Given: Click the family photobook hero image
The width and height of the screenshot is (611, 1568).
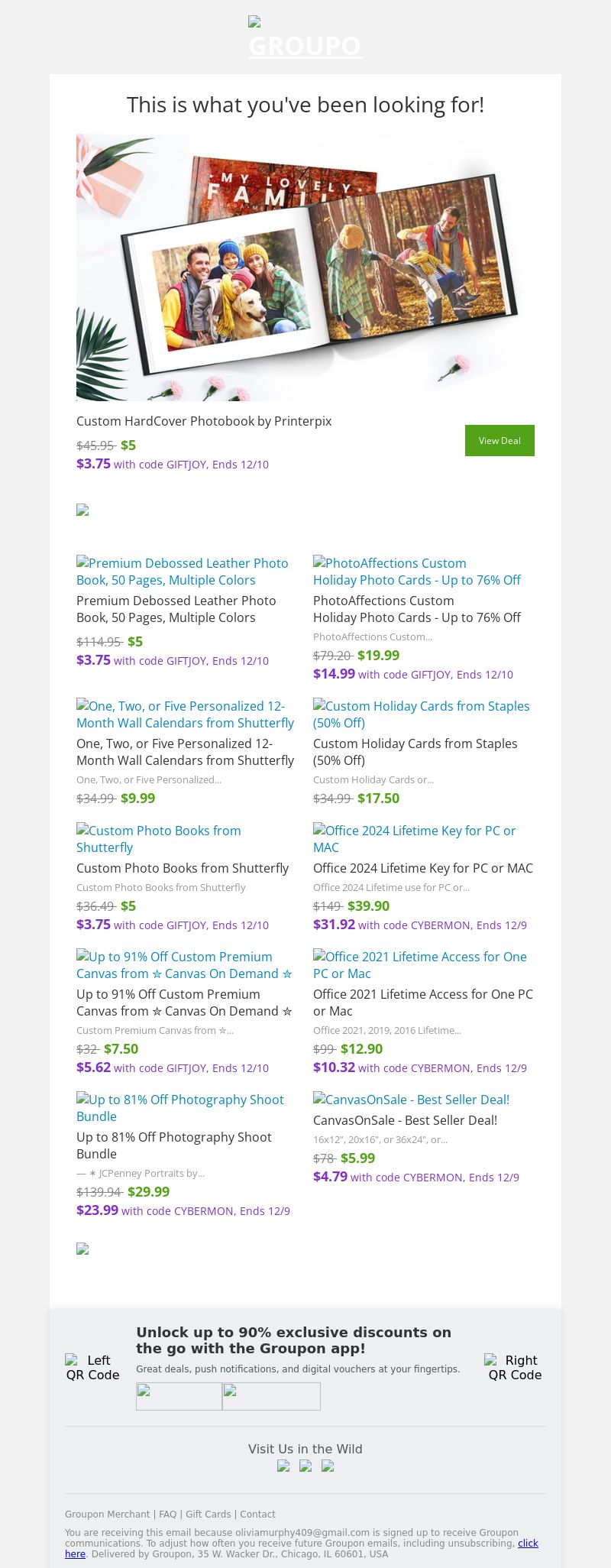Looking at the screenshot, I should pos(305,267).
